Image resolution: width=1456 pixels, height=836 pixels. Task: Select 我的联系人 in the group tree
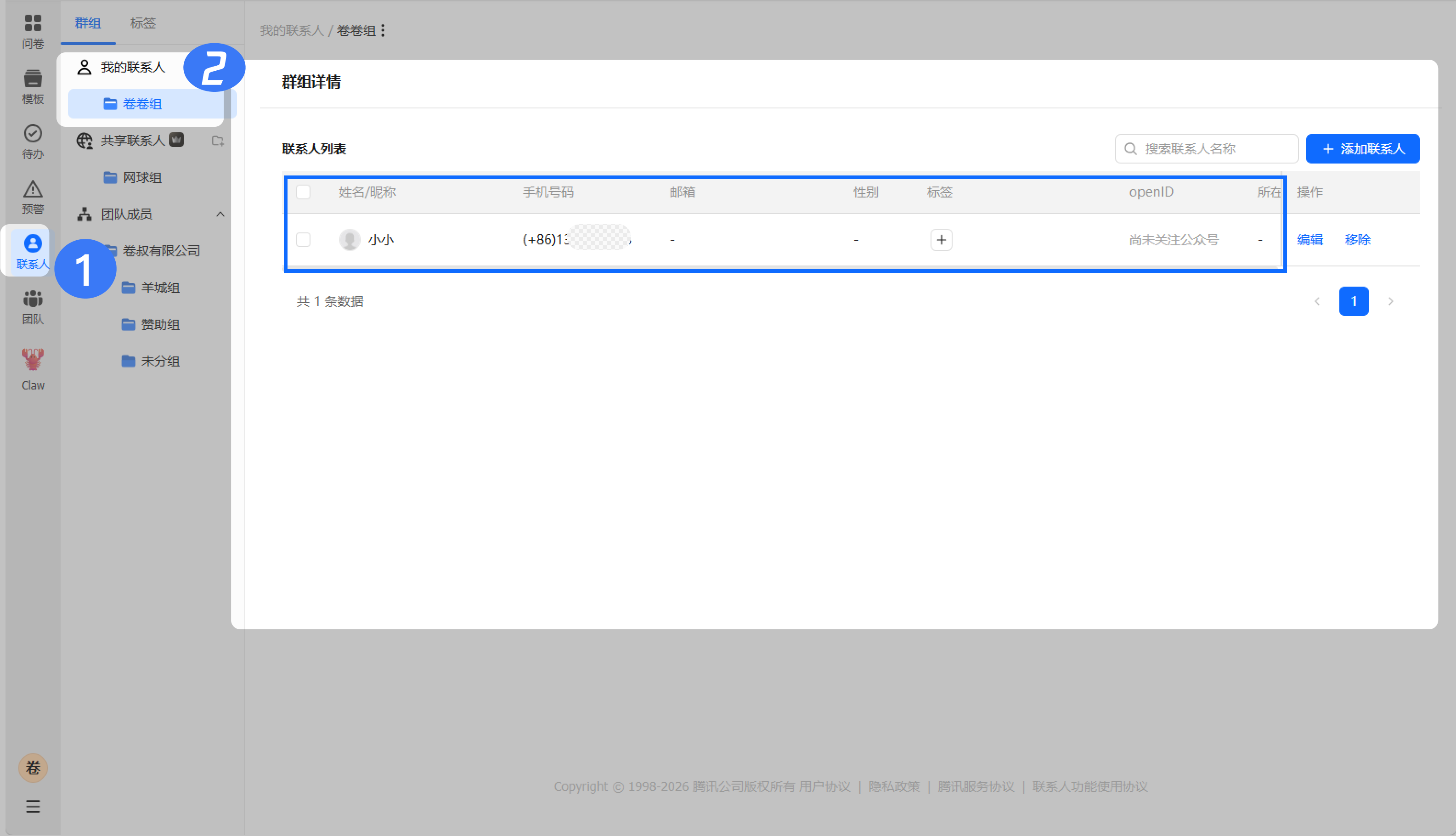pyautogui.click(x=132, y=67)
